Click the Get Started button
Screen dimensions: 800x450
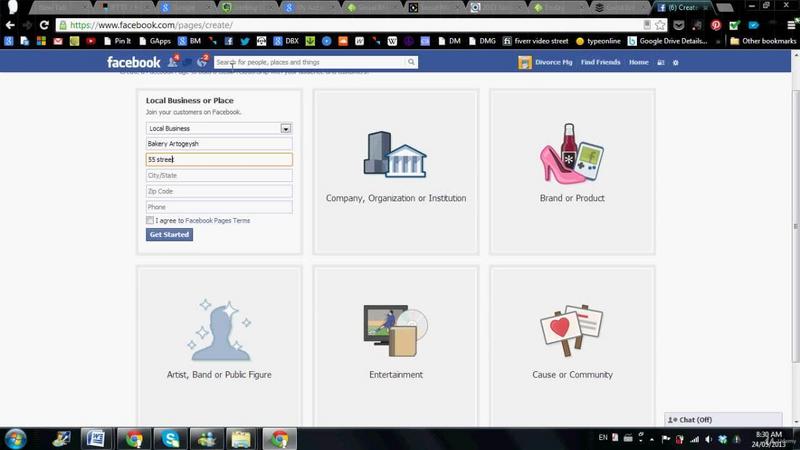(x=169, y=235)
